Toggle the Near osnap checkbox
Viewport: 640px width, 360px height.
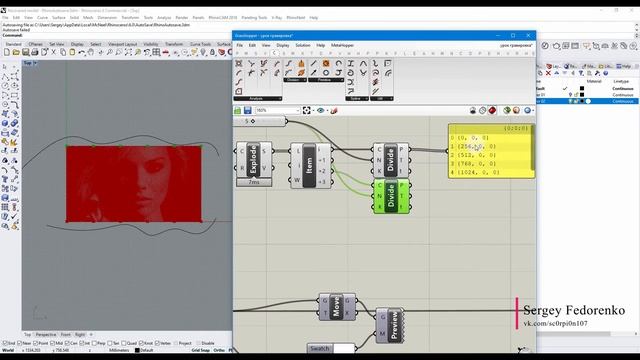pyautogui.click(x=19, y=344)
